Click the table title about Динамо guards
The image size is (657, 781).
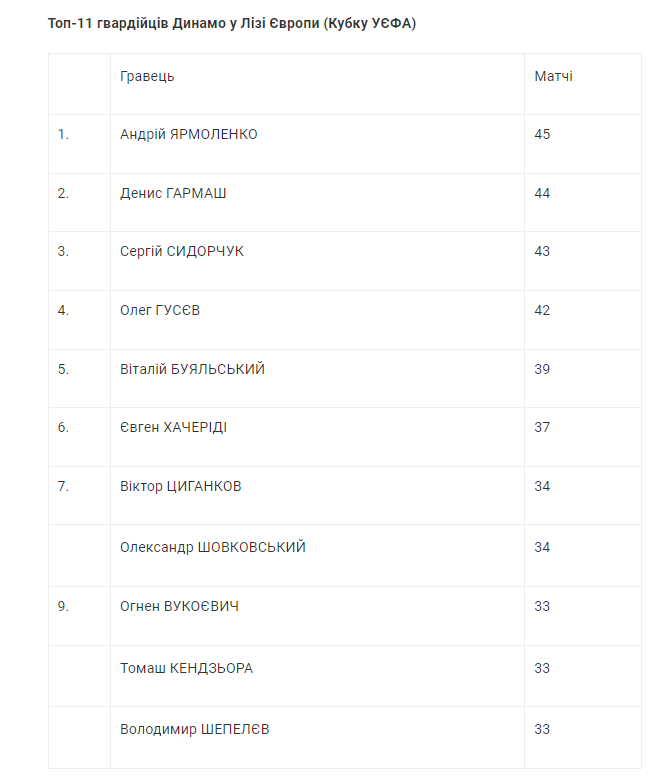click(232, 23)
